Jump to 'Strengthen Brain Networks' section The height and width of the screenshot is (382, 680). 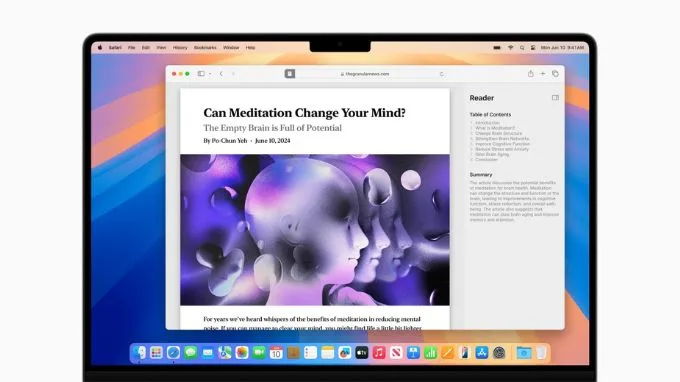pyautogui.click(x=502, y=138)
